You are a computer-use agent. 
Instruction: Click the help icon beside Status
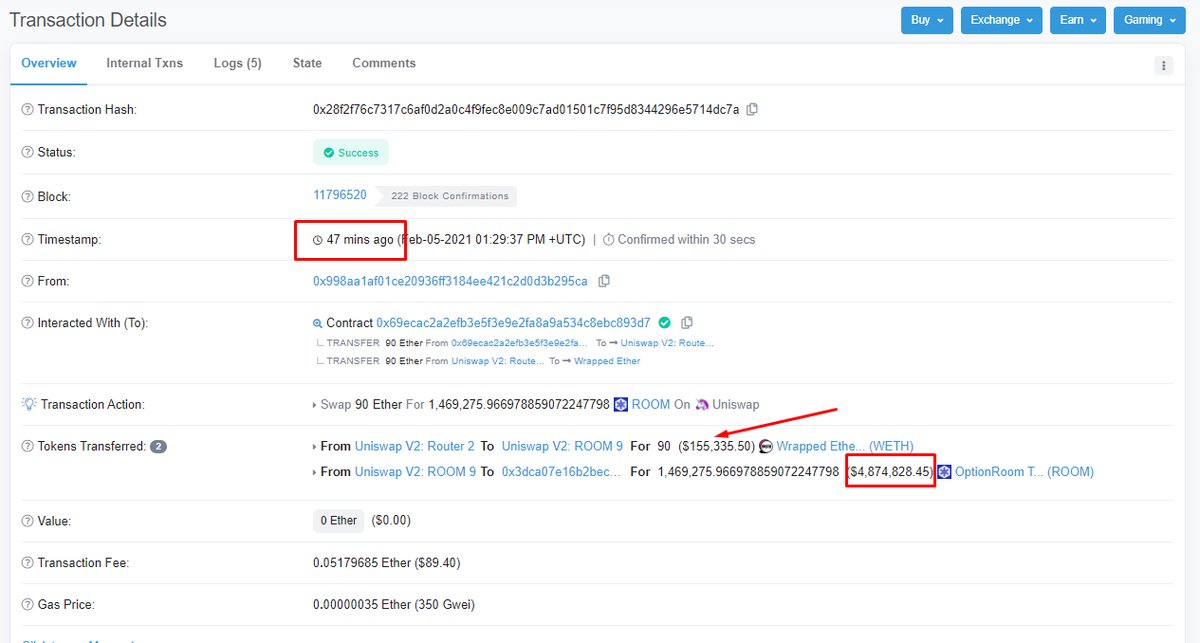(27, 152)
